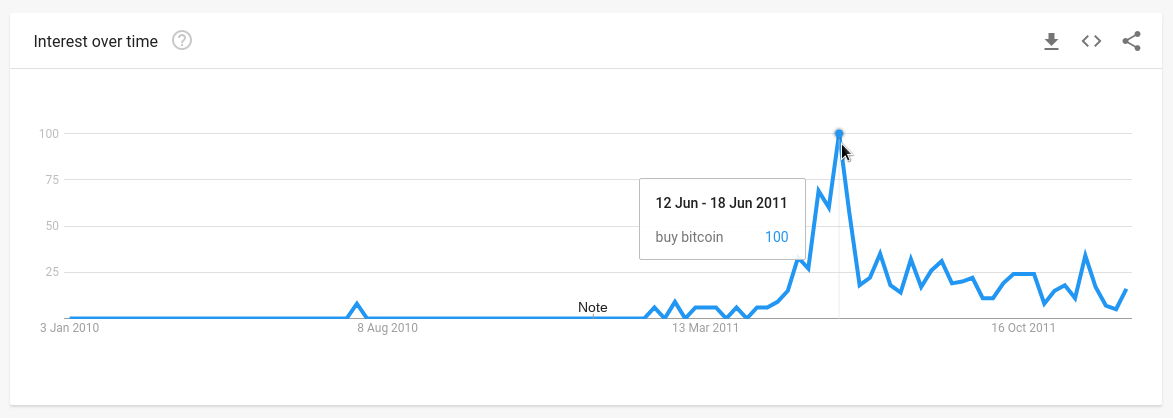
Task: Select the highlighted peak data point at 100
Action: [x=839, y=134]
